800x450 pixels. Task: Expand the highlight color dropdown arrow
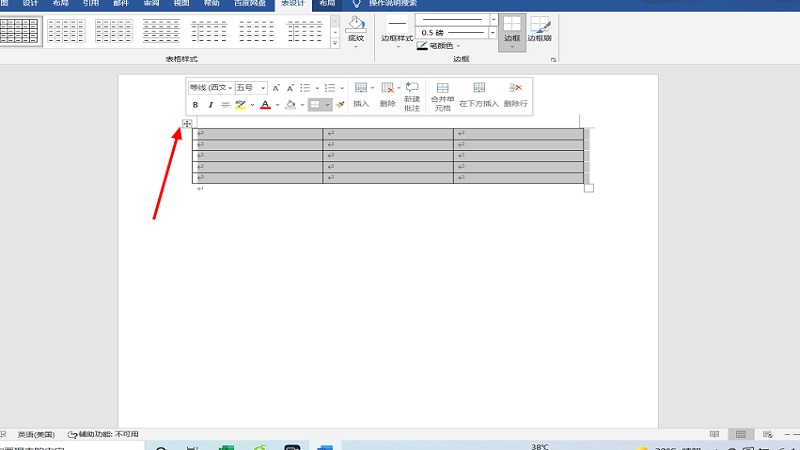point(252,105)
